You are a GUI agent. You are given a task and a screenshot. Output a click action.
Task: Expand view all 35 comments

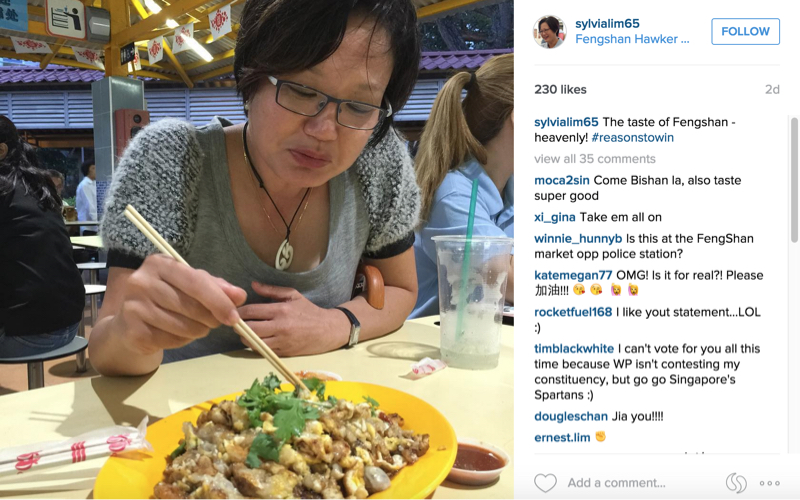[x=595, y=159]
